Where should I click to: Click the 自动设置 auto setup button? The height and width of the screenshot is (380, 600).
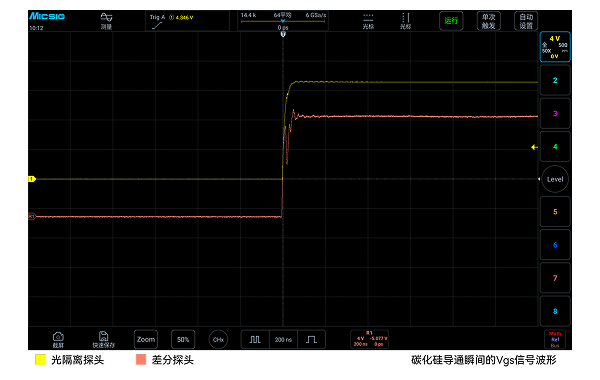(x=526, y=21)
